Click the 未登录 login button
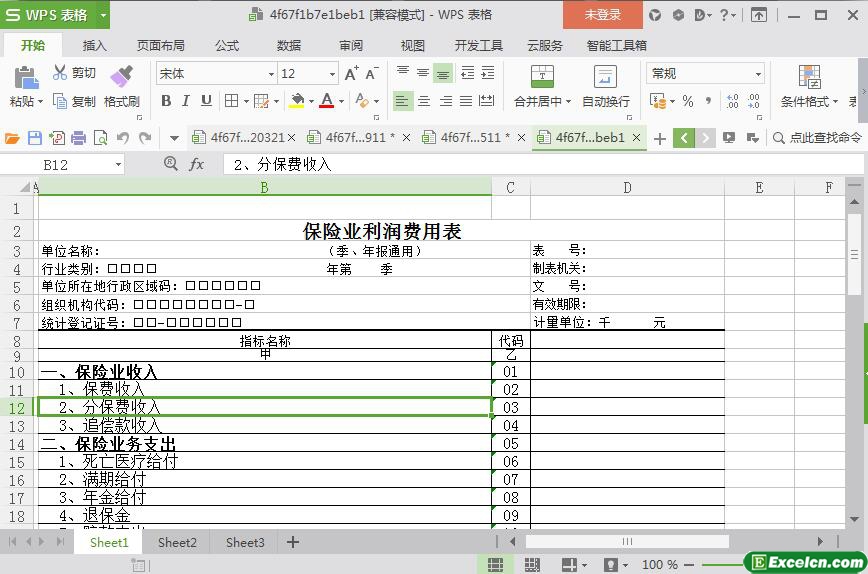The image size is (868, 574). pyautogui.click(x=602, y=15)
